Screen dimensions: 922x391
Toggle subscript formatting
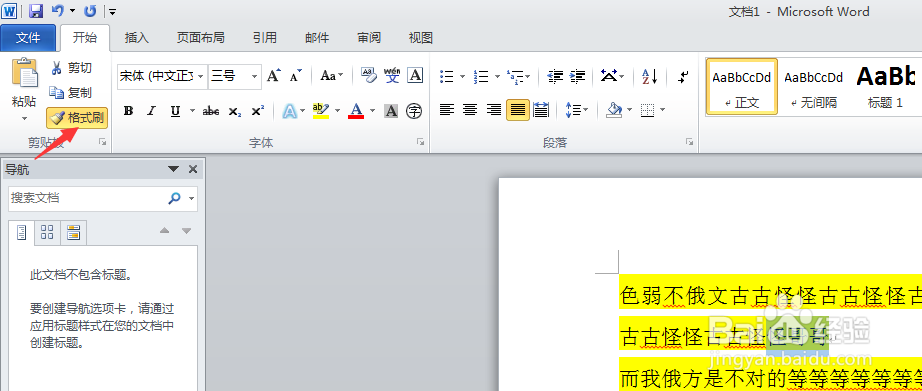[x=235, y=111]
